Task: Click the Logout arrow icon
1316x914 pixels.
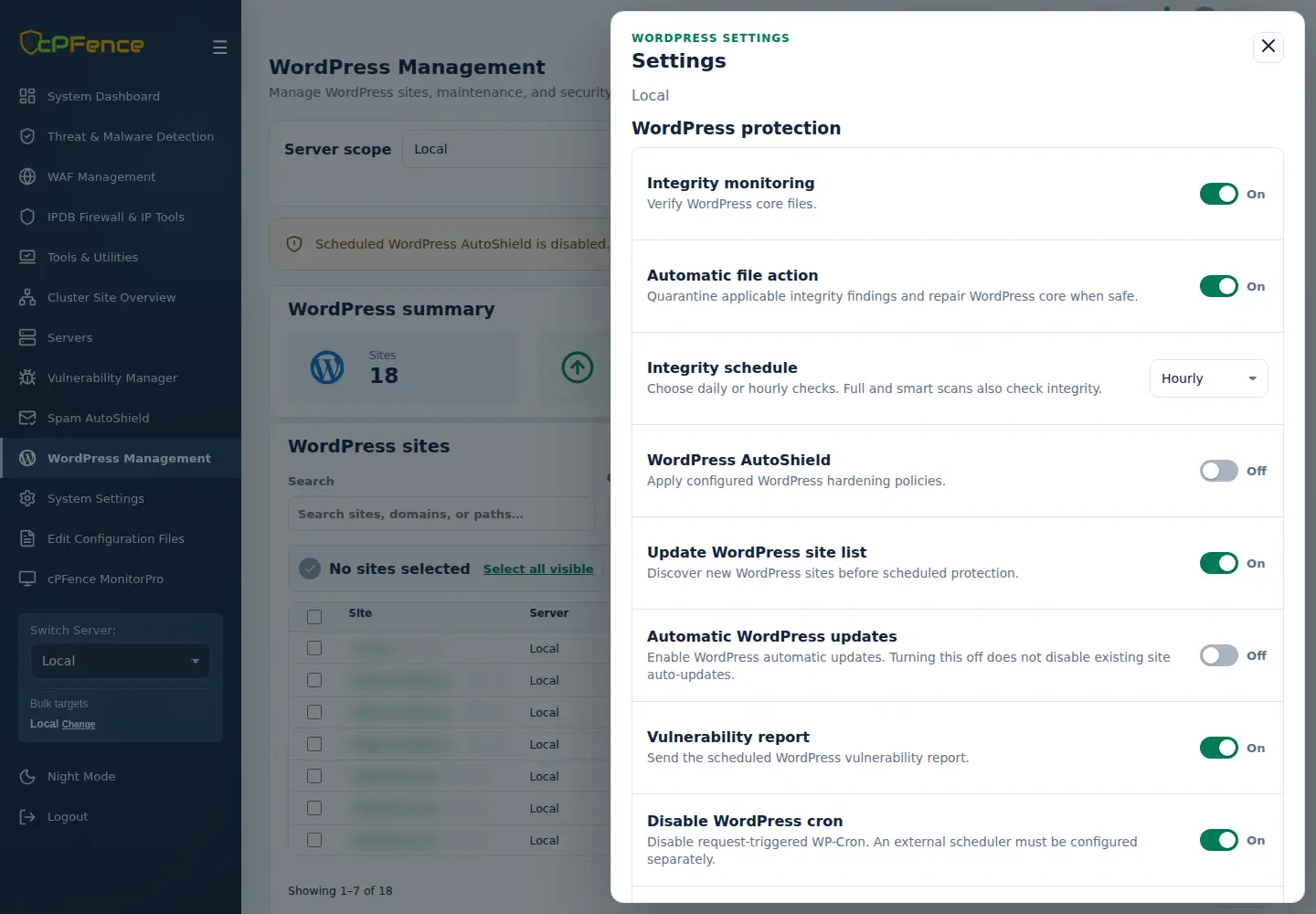Action: click(27, 816)
